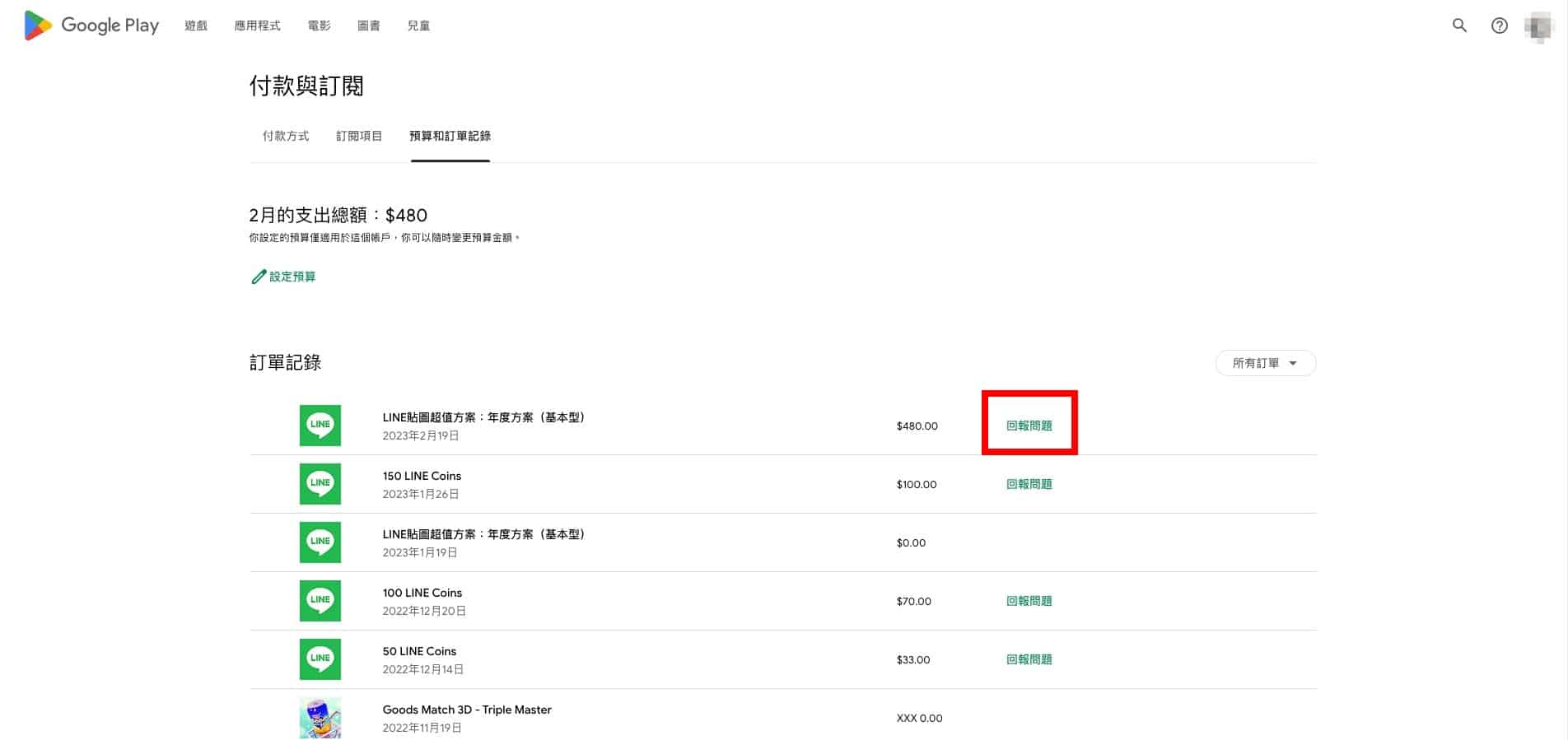
Task: Click the 付款與訂閱 page heading
Action: pyautogui.click(x=306, y=86)
